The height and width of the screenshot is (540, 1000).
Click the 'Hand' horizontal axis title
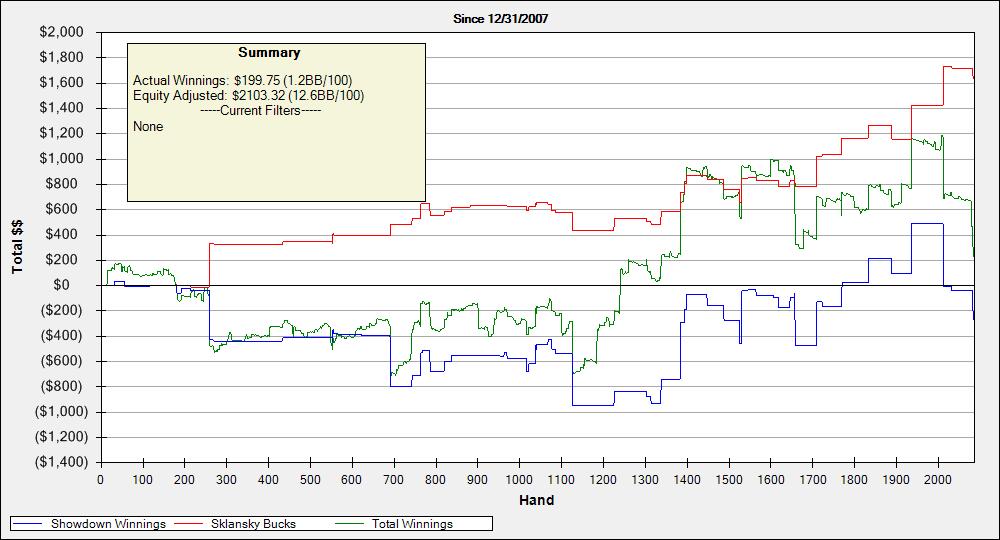pos(537,500)
